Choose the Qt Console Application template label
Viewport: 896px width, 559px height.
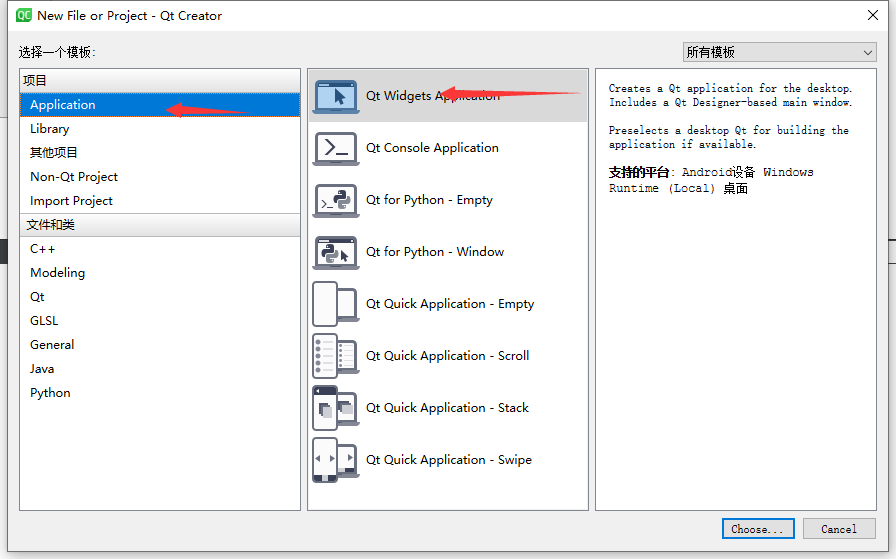(x=432, y=148)
